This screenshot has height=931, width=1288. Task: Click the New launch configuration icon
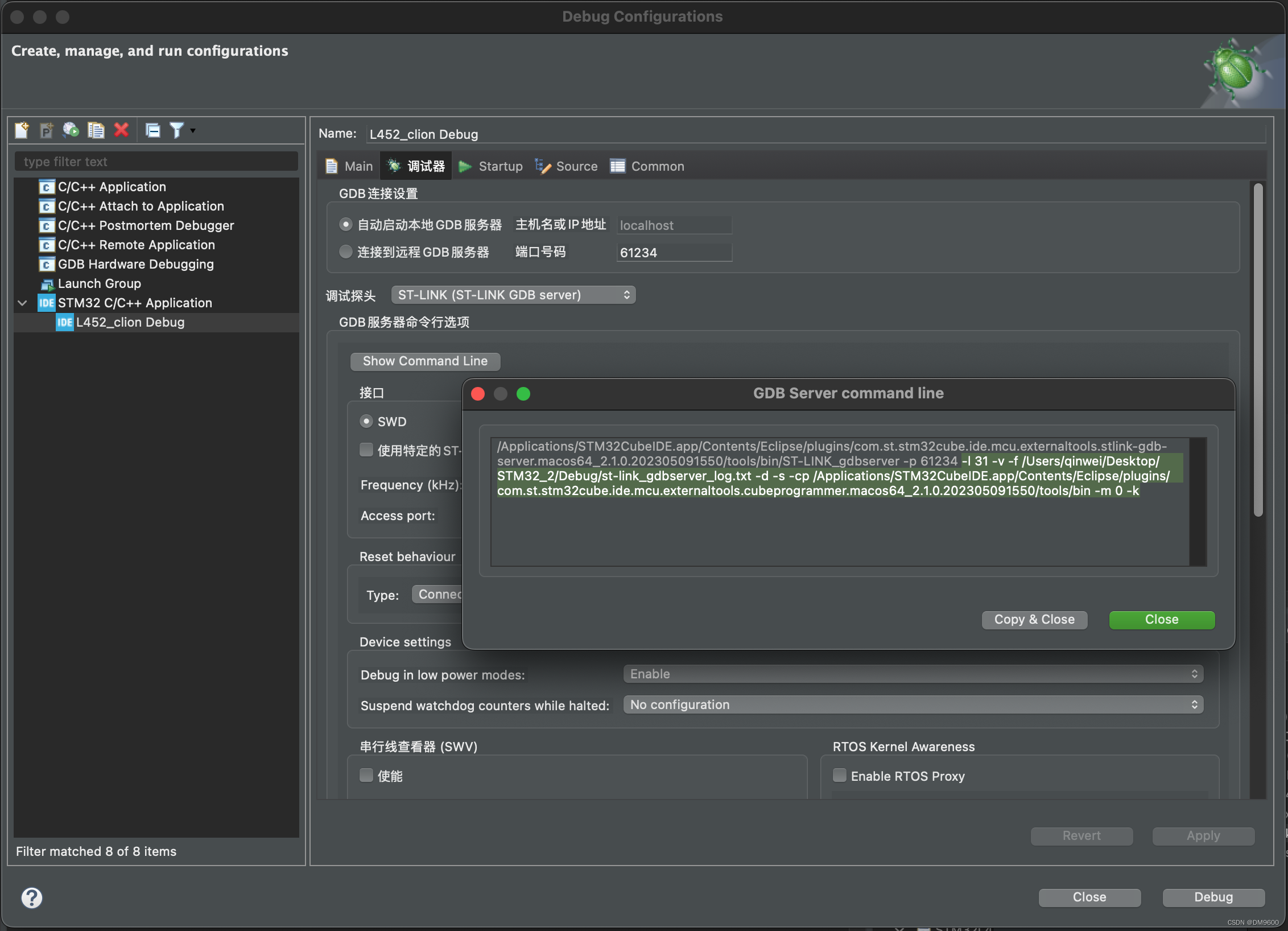(22, 130)
